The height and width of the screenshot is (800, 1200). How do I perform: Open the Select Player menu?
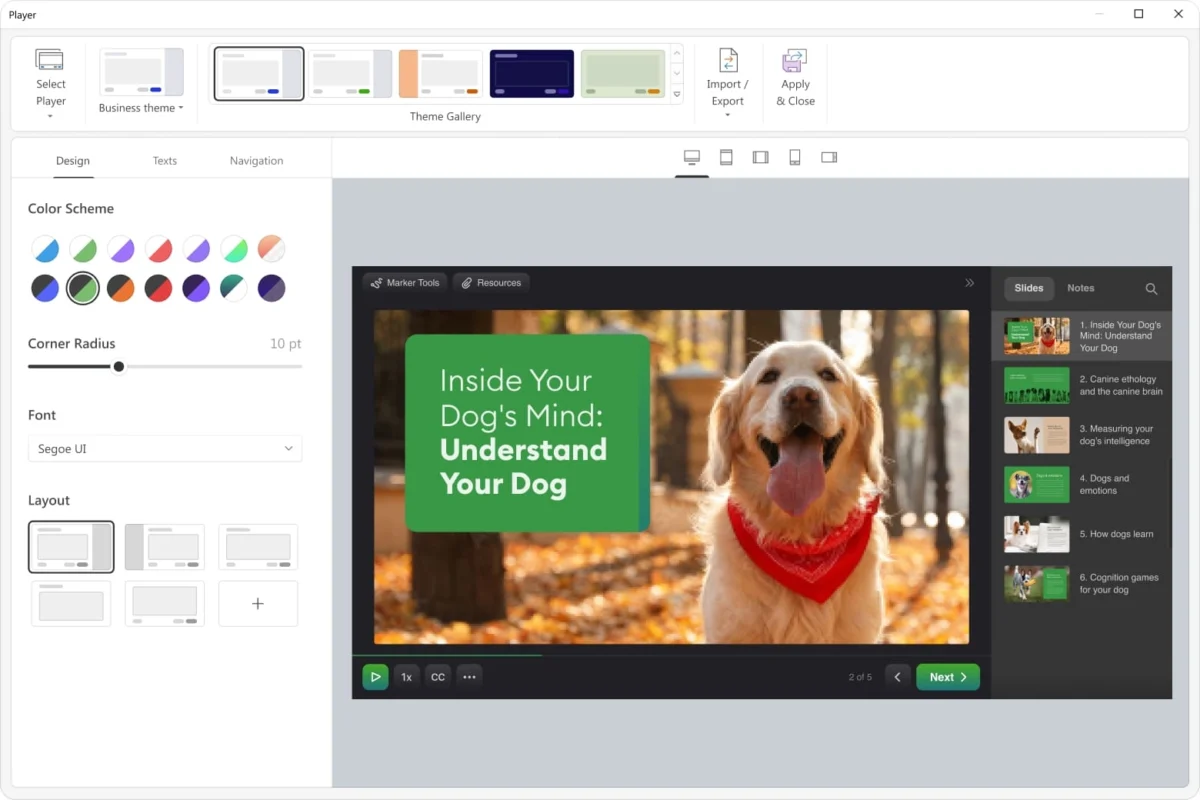[x=50, y=84]
